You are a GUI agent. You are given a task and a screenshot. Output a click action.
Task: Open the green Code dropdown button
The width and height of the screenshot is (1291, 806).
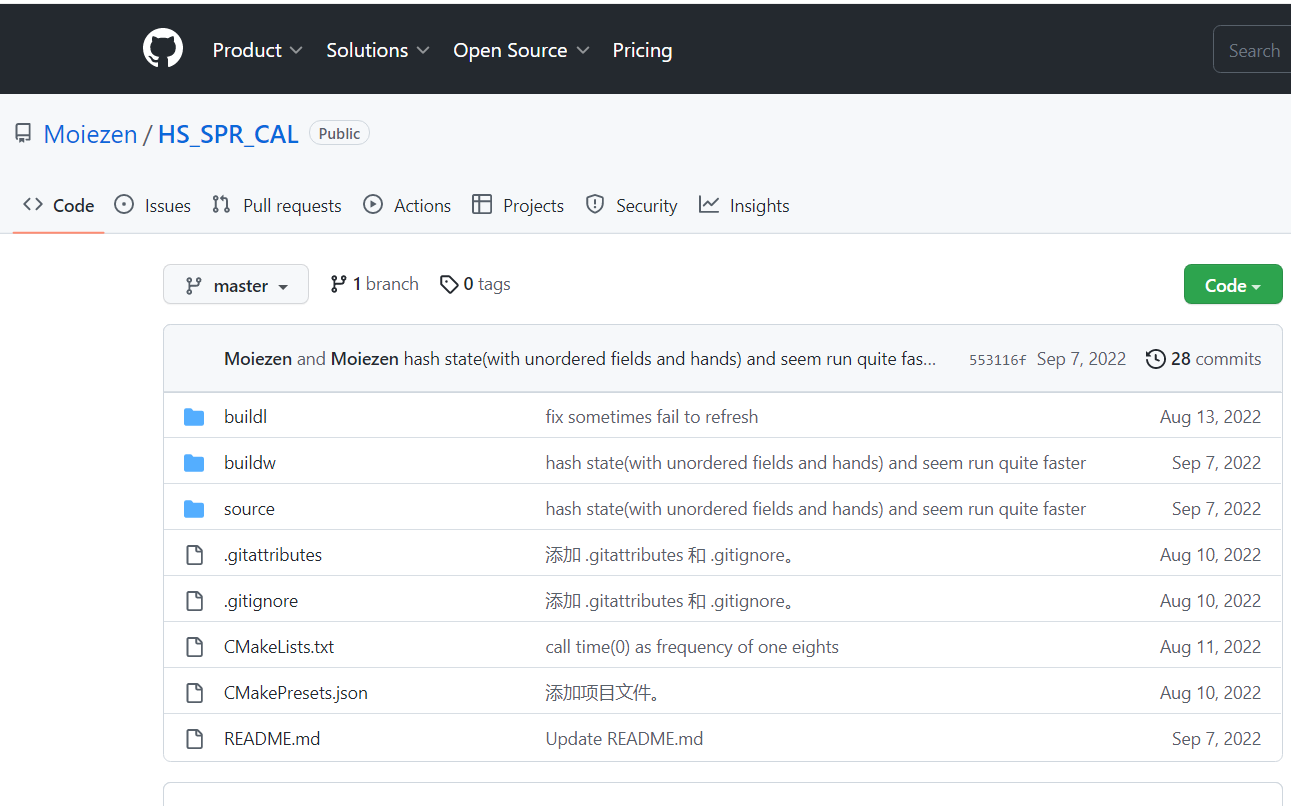point(1233,284)
